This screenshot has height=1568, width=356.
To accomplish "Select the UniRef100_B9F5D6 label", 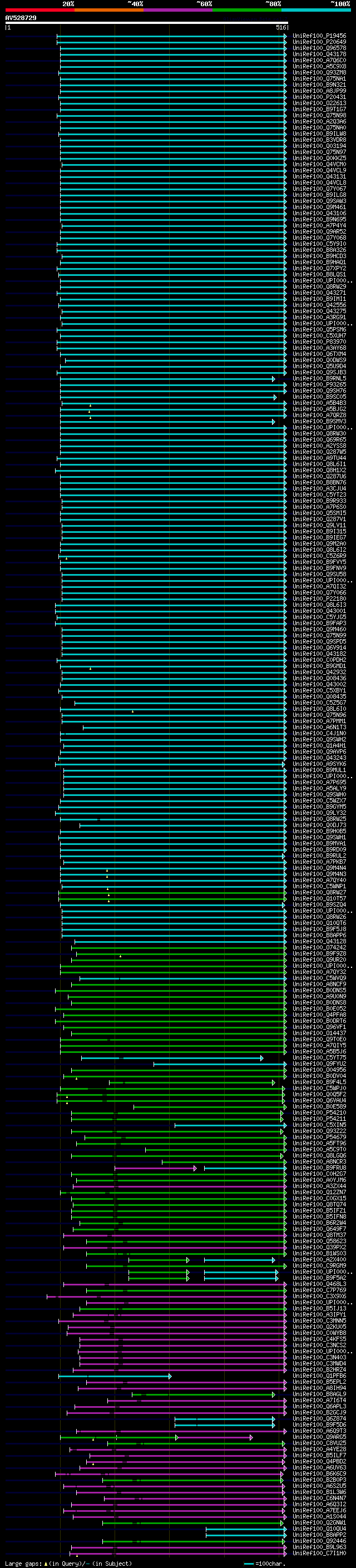I will (319, 1425).
